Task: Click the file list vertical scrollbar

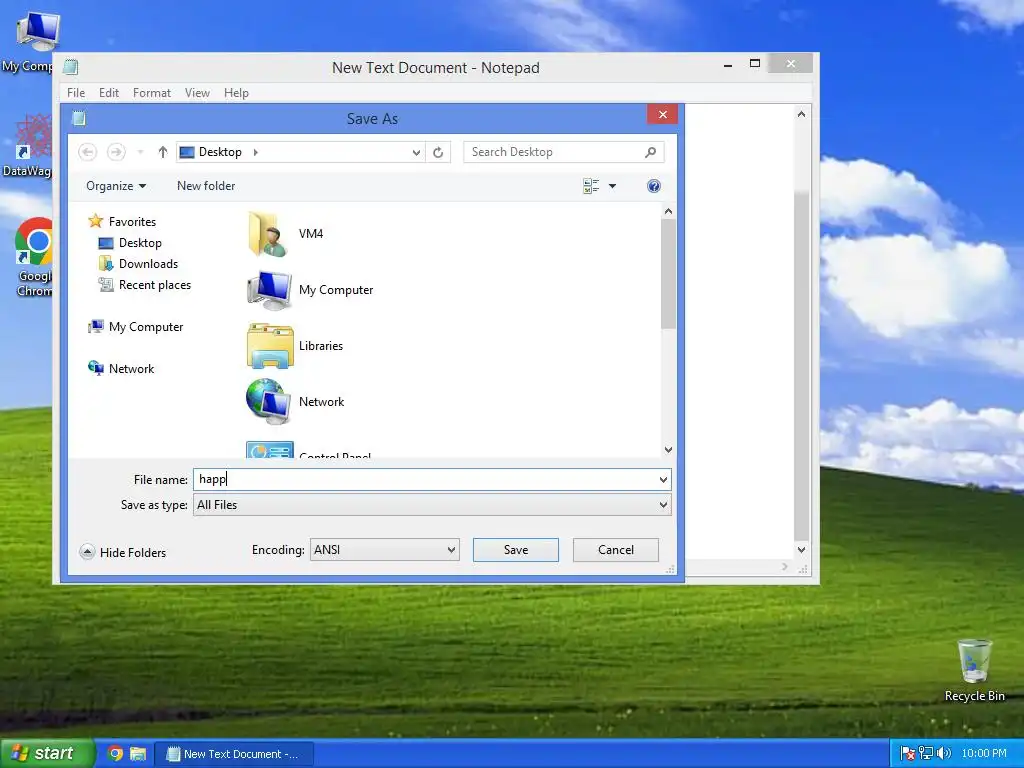Action: (x=668, y=274)
